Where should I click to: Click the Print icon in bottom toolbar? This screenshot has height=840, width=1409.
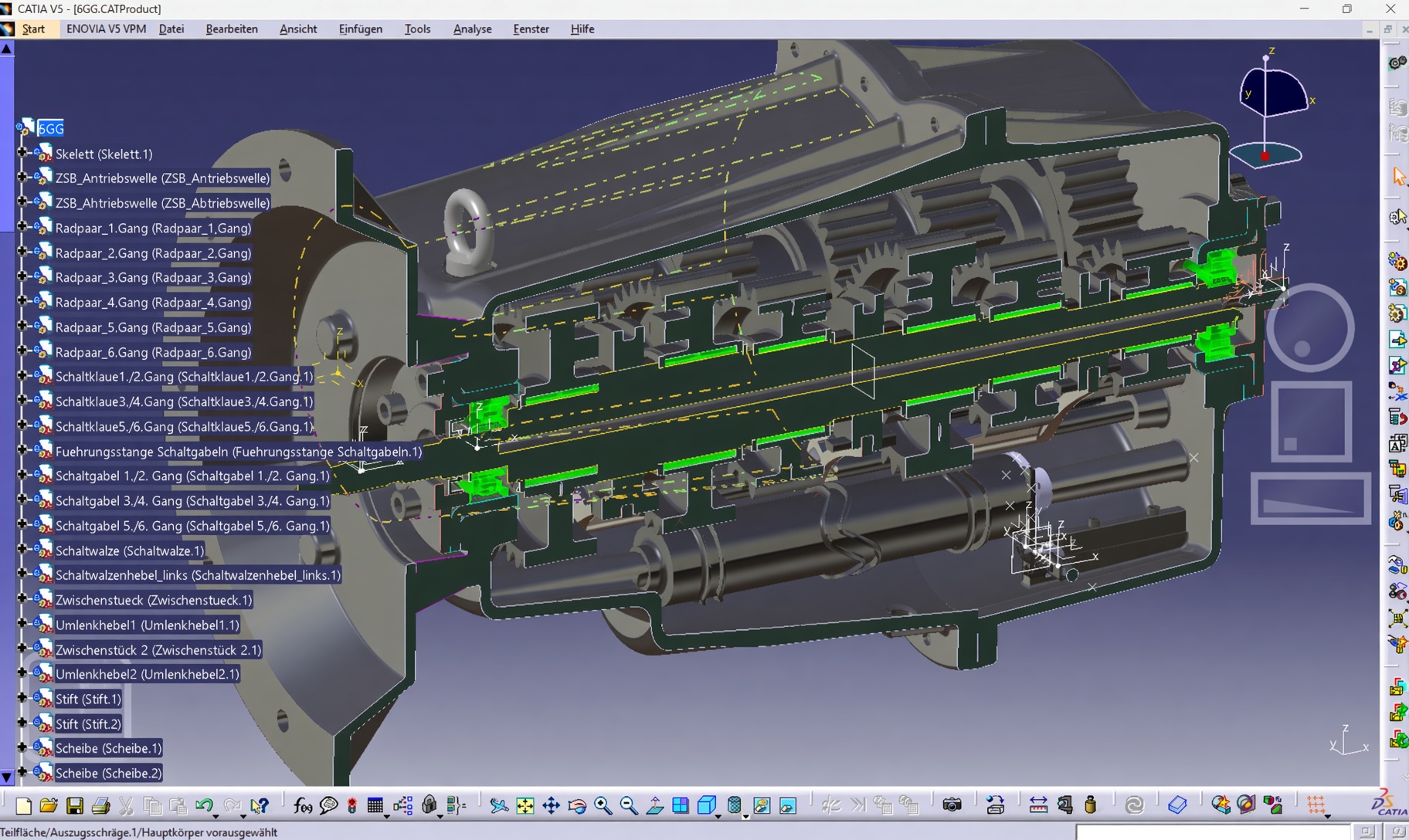click(x=100, y=806)
